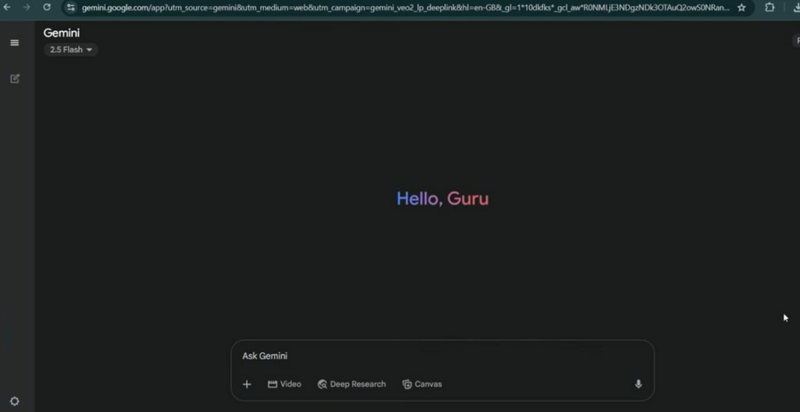Click the Hello, Guru greeting text
This screenshot has height=412, width=800.
442,198
